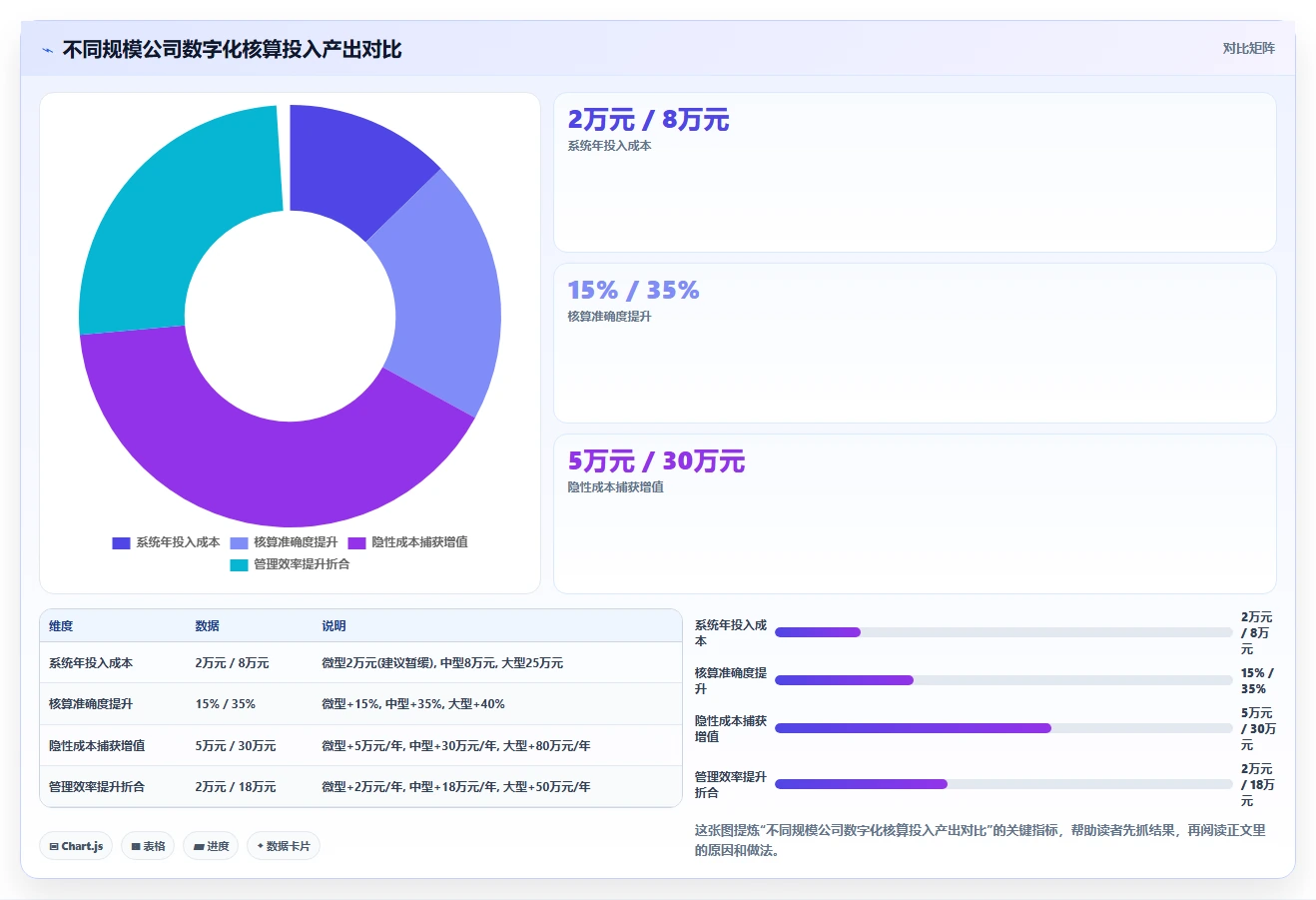Select the 隐性成本捕获增值 table row label
1316x900 pixels.
coord(97,746)
